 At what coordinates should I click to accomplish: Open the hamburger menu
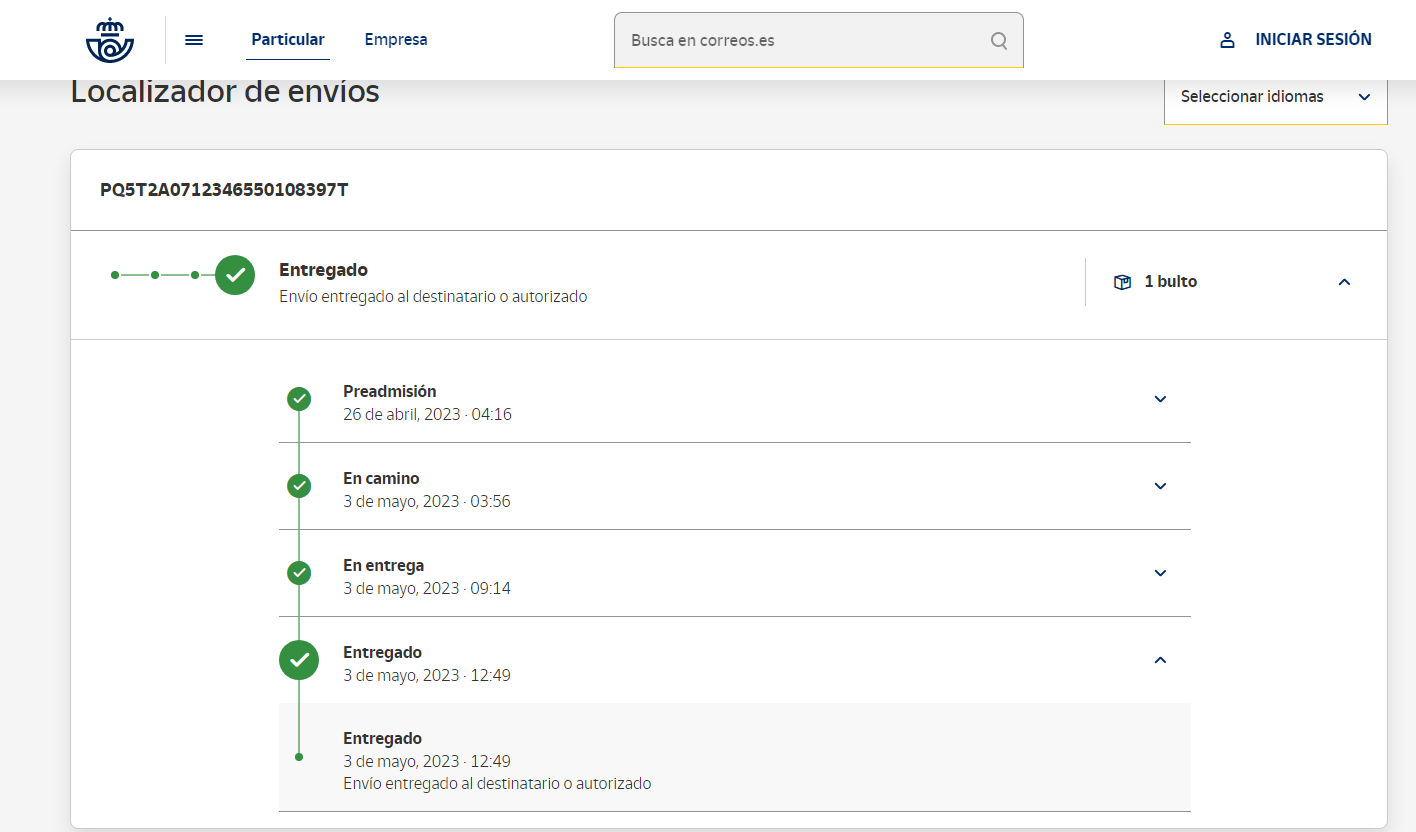tap(194, 40)
